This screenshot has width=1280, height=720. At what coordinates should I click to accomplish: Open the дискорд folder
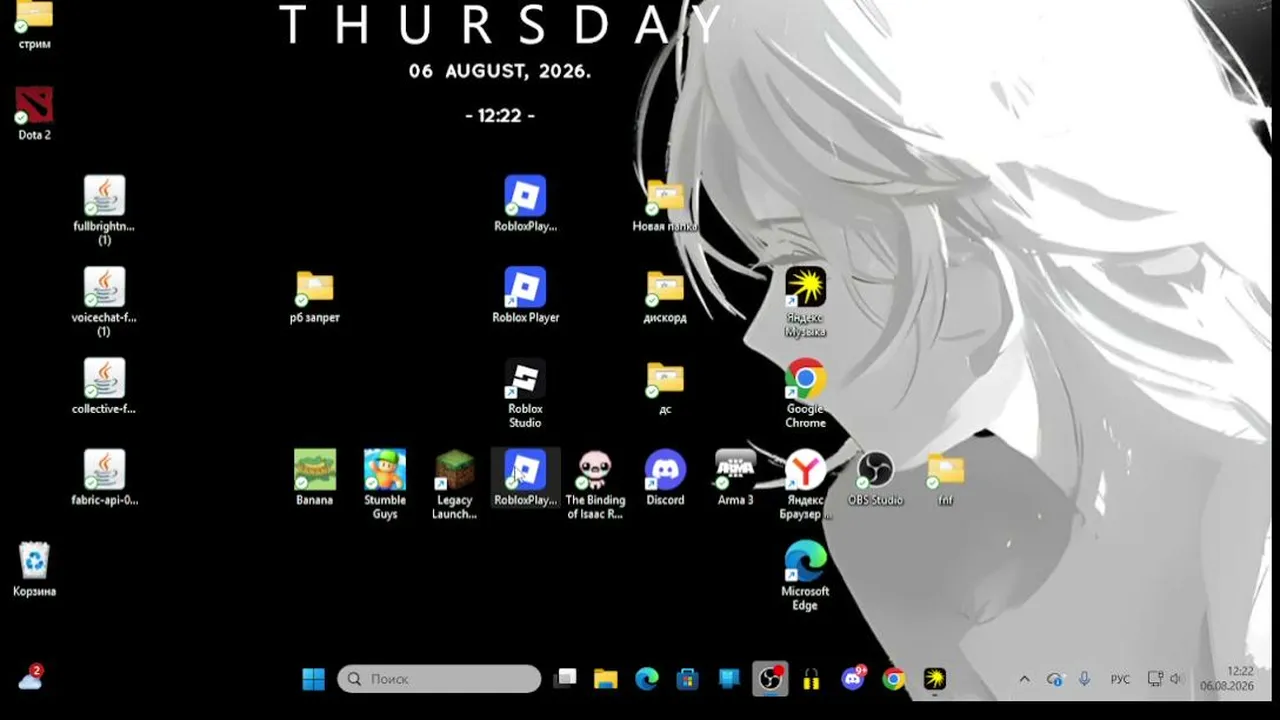click(665, 295)
